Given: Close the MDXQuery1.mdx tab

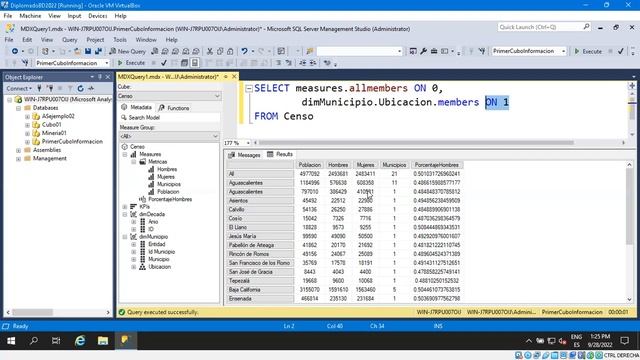Looking at the screenshot, I should [234, 77].
